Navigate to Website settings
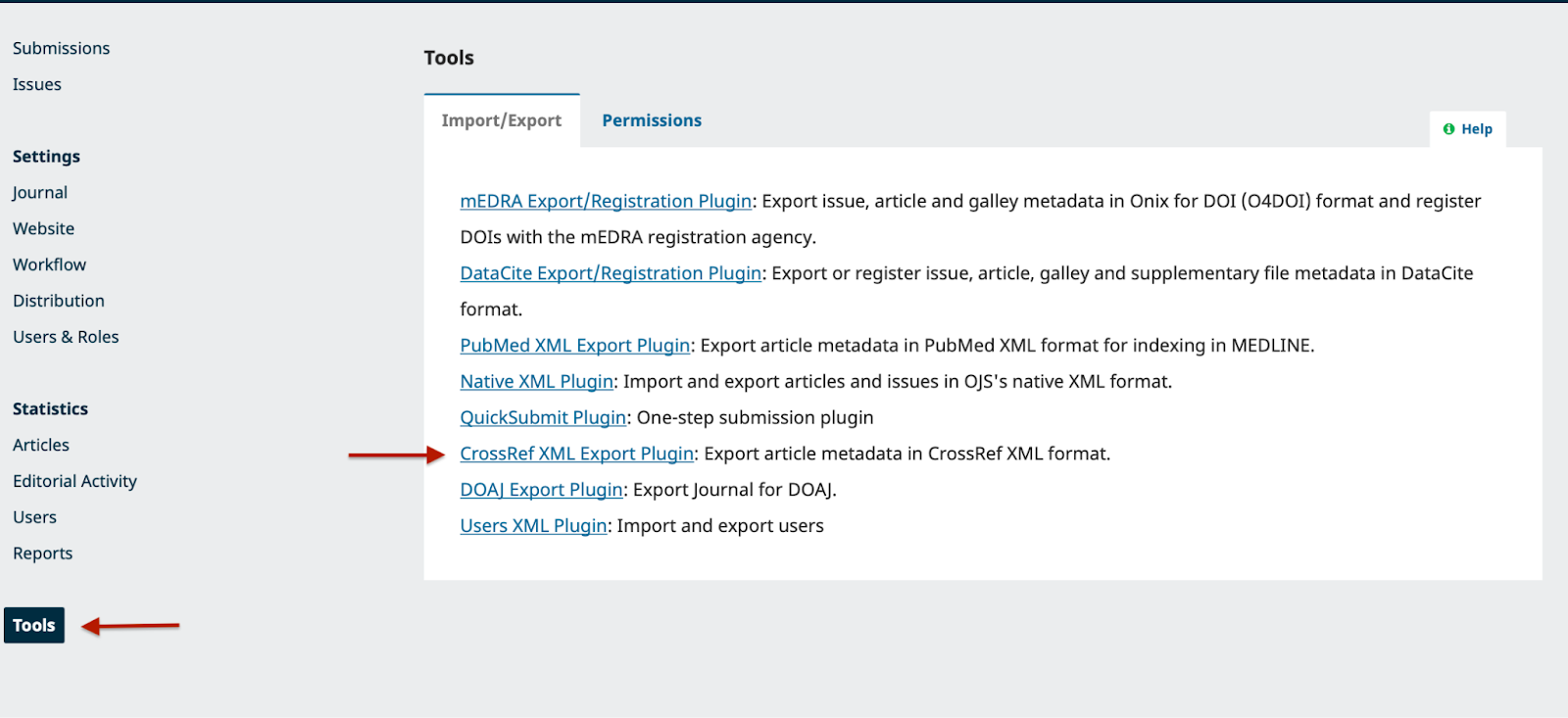Image resolution: width=1568 pixels, height=718 pixels. (43, 228)
